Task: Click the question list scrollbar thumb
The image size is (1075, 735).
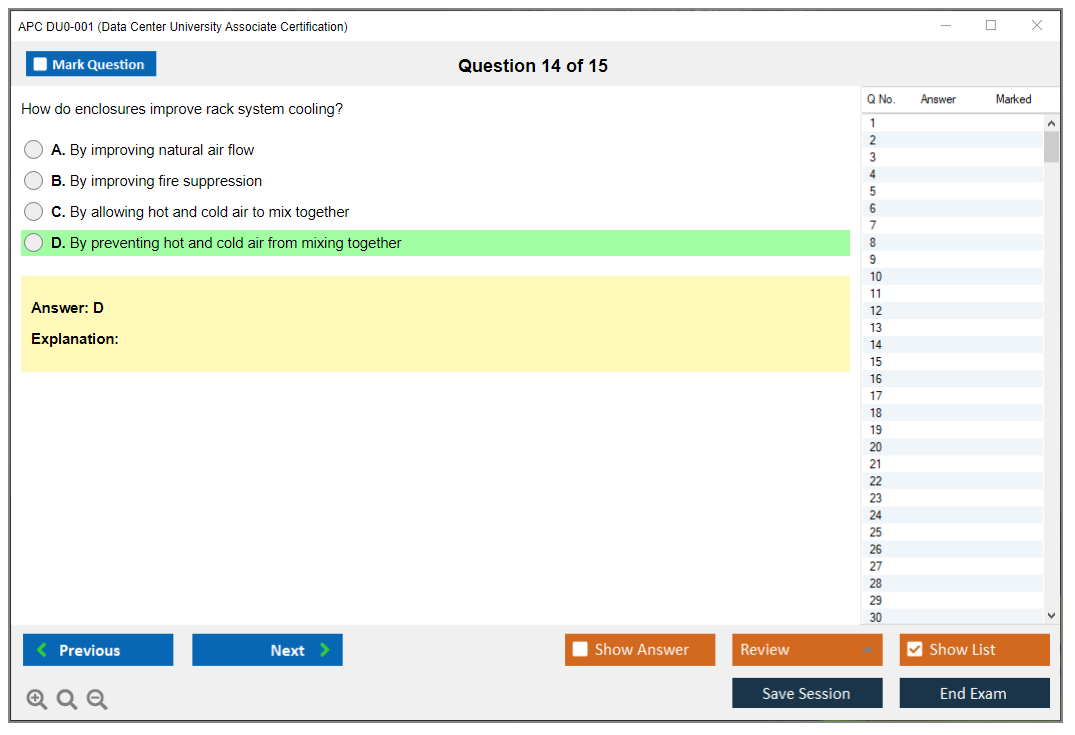Action: pos(1051,147)
